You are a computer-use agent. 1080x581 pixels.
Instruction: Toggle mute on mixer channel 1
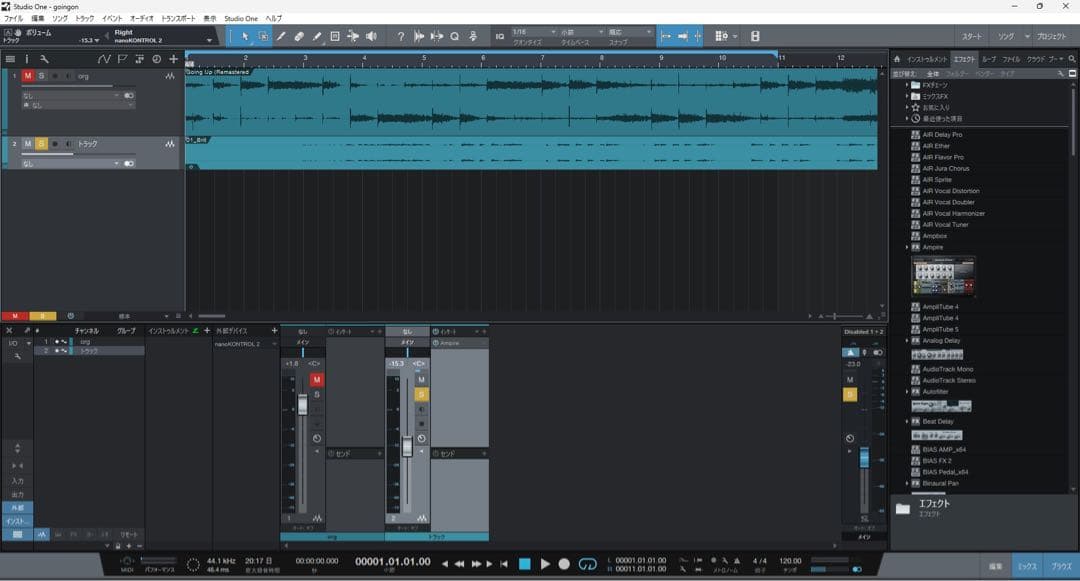coord(317,380)
